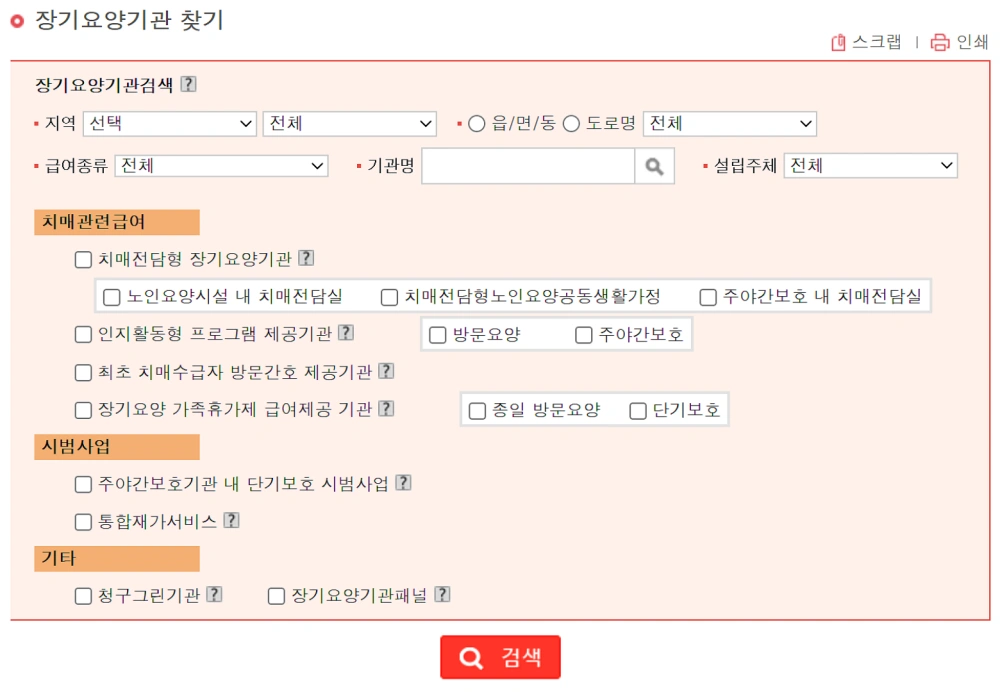The width and height of the screenshot is (1000, 692).
Task: Click inside the 기관명 input field
Action: [x=530, y=165]
